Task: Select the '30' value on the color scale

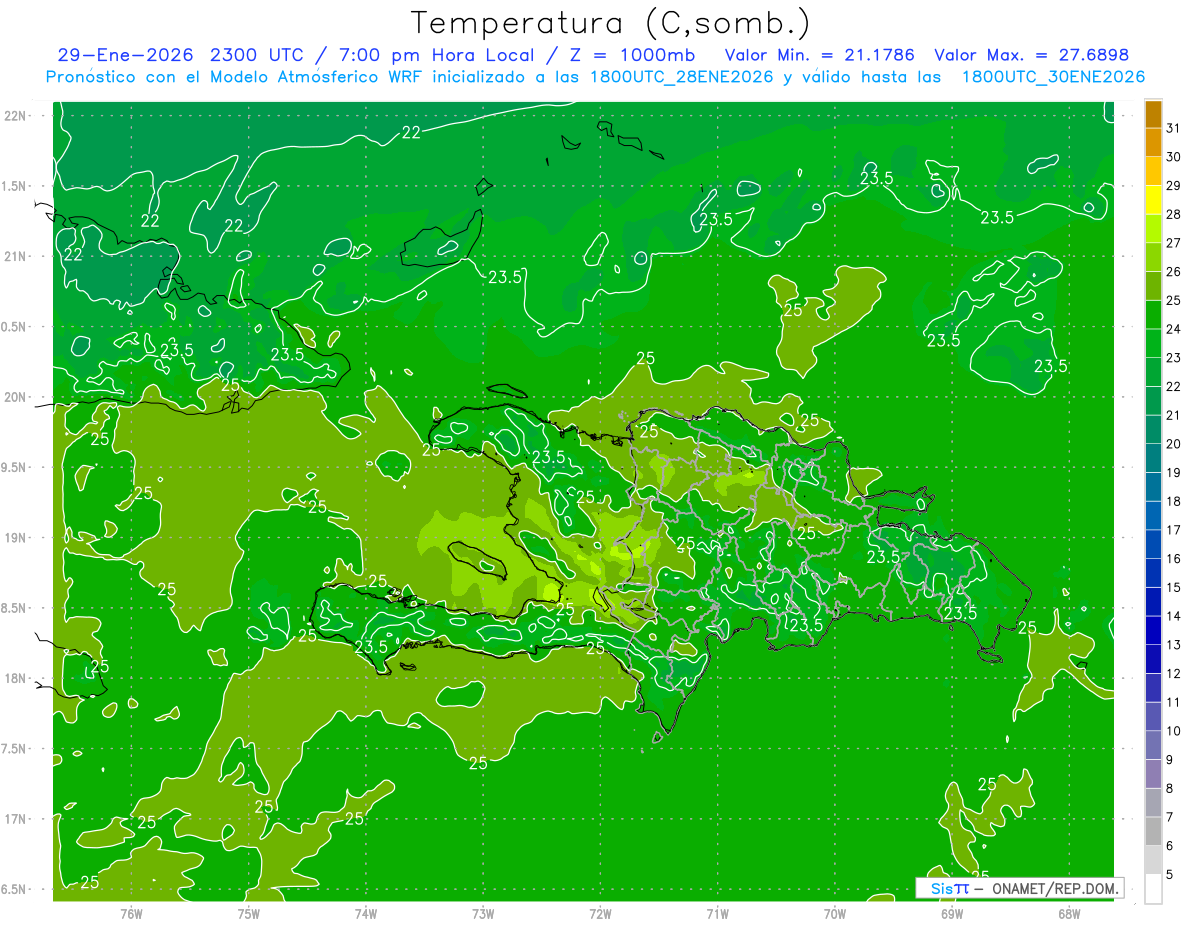Action: [x=1174, y=157]
